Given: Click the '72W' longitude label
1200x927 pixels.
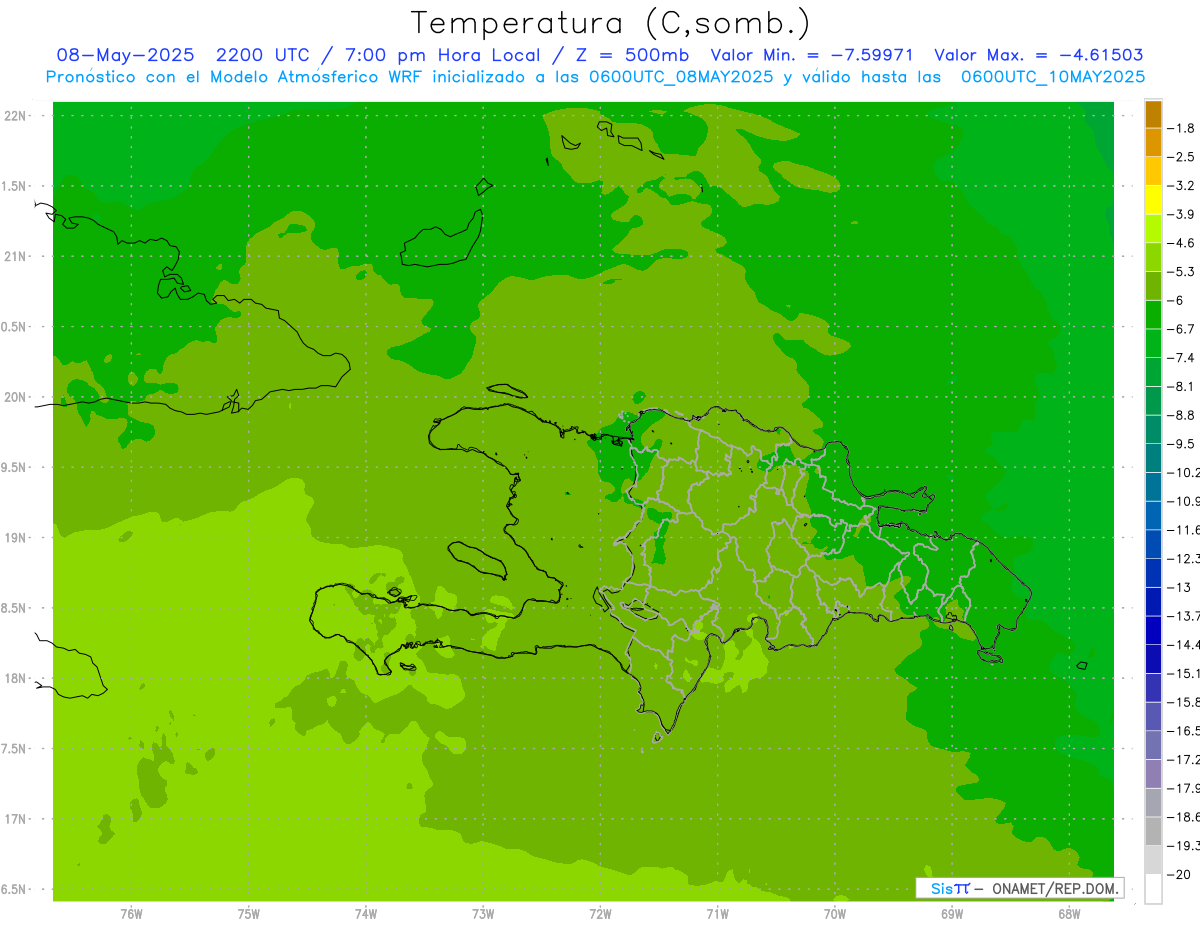Looking at the screenshot, I should [x=600, y=914].
